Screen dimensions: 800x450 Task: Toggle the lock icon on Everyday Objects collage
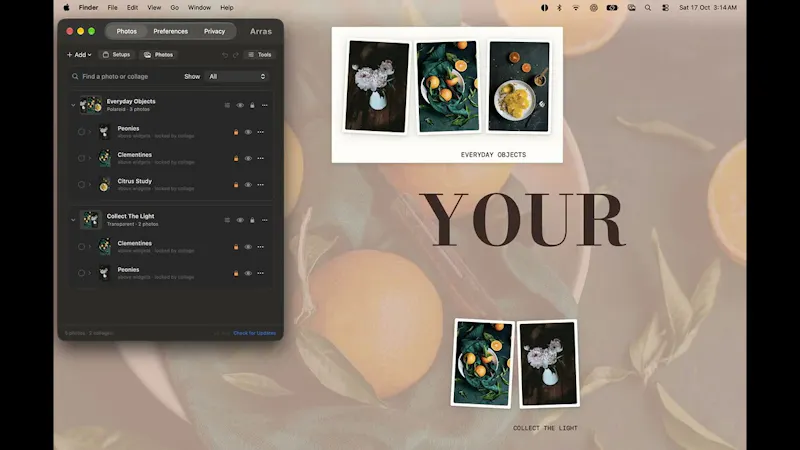point(252,105)
